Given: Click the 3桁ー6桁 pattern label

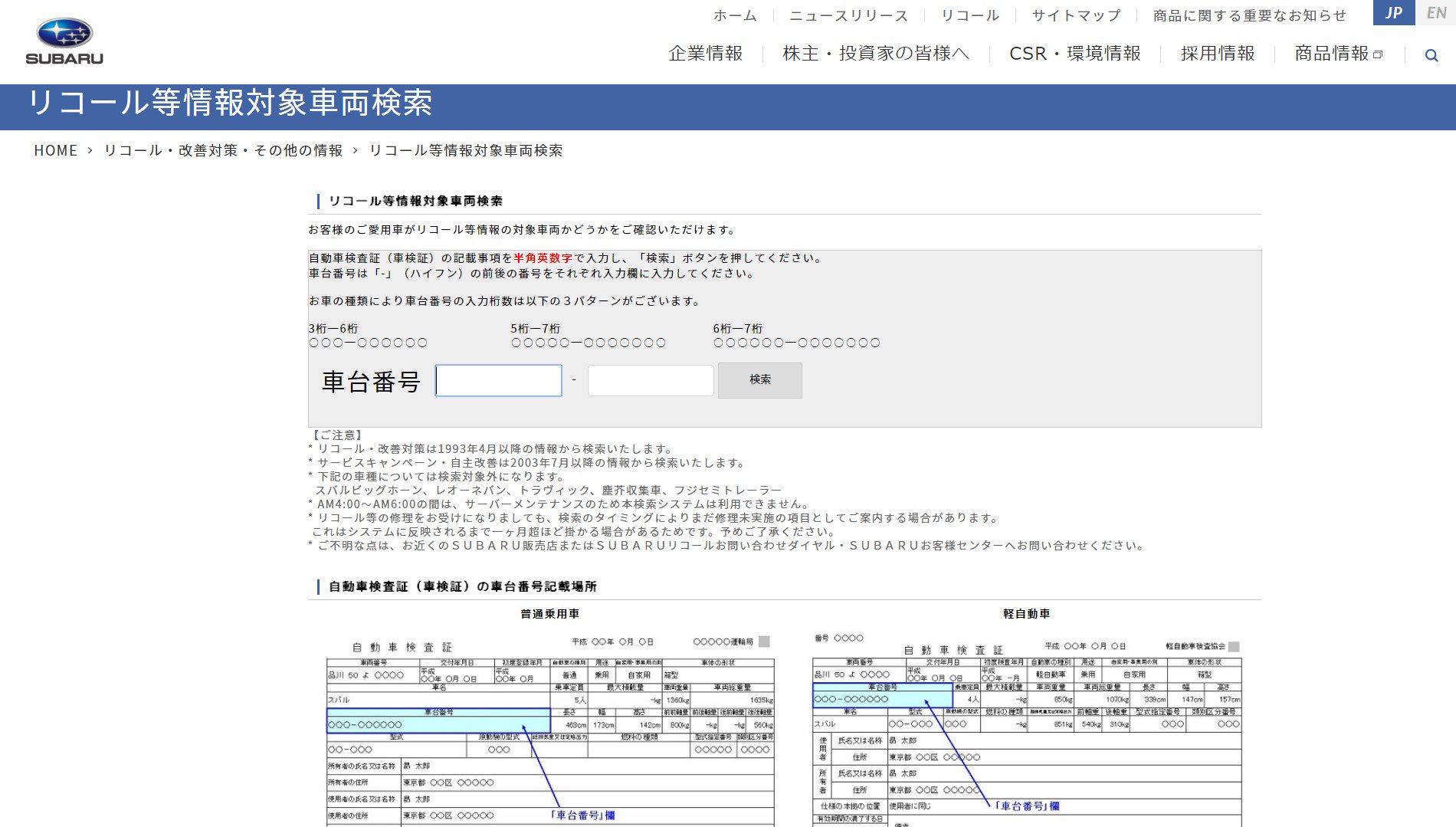Looking at the screenshot, I should pyautogui.click(x=333, y=328).
